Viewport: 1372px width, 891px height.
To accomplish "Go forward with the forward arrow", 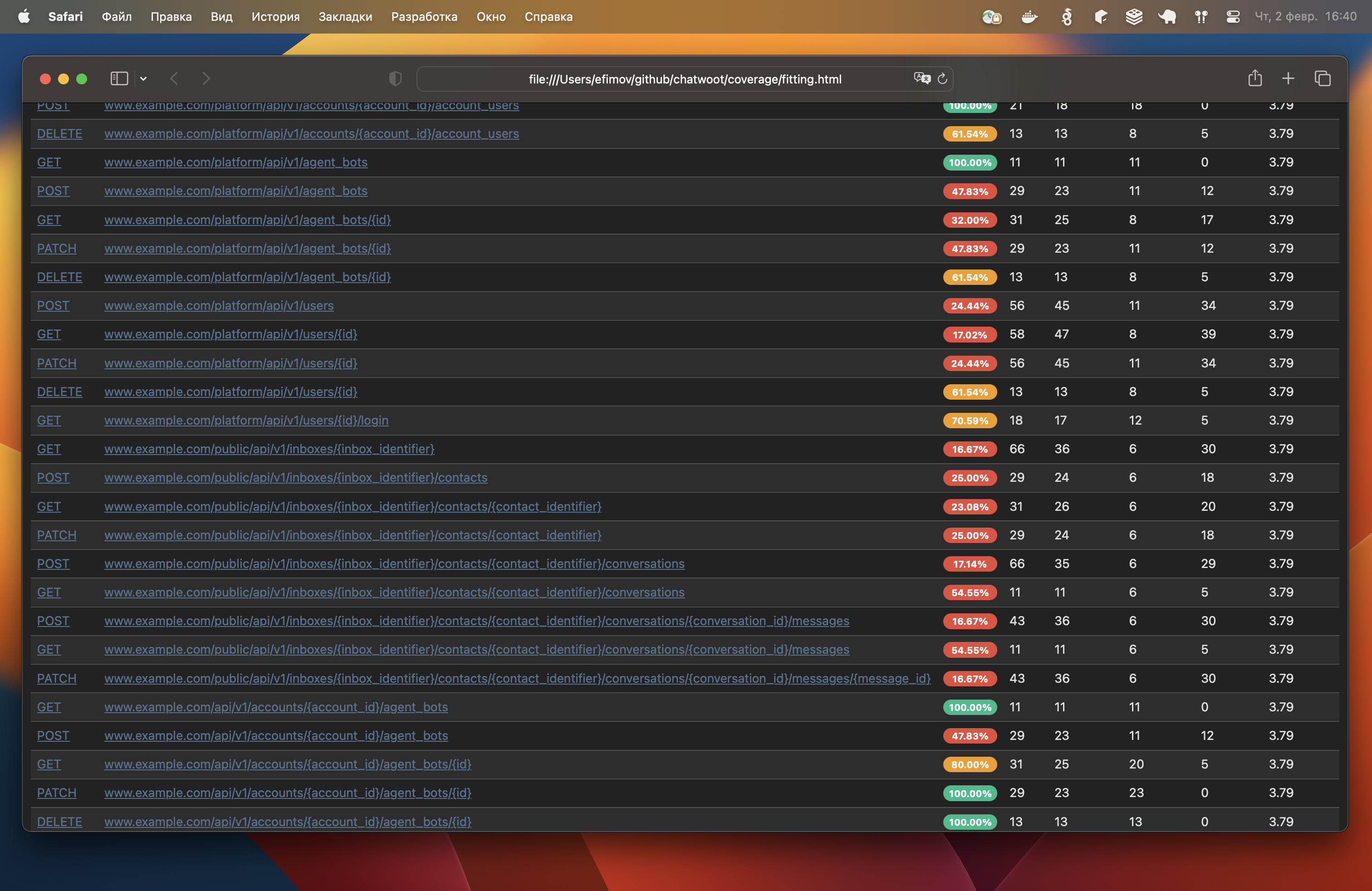I will click(x=206, y=78).
